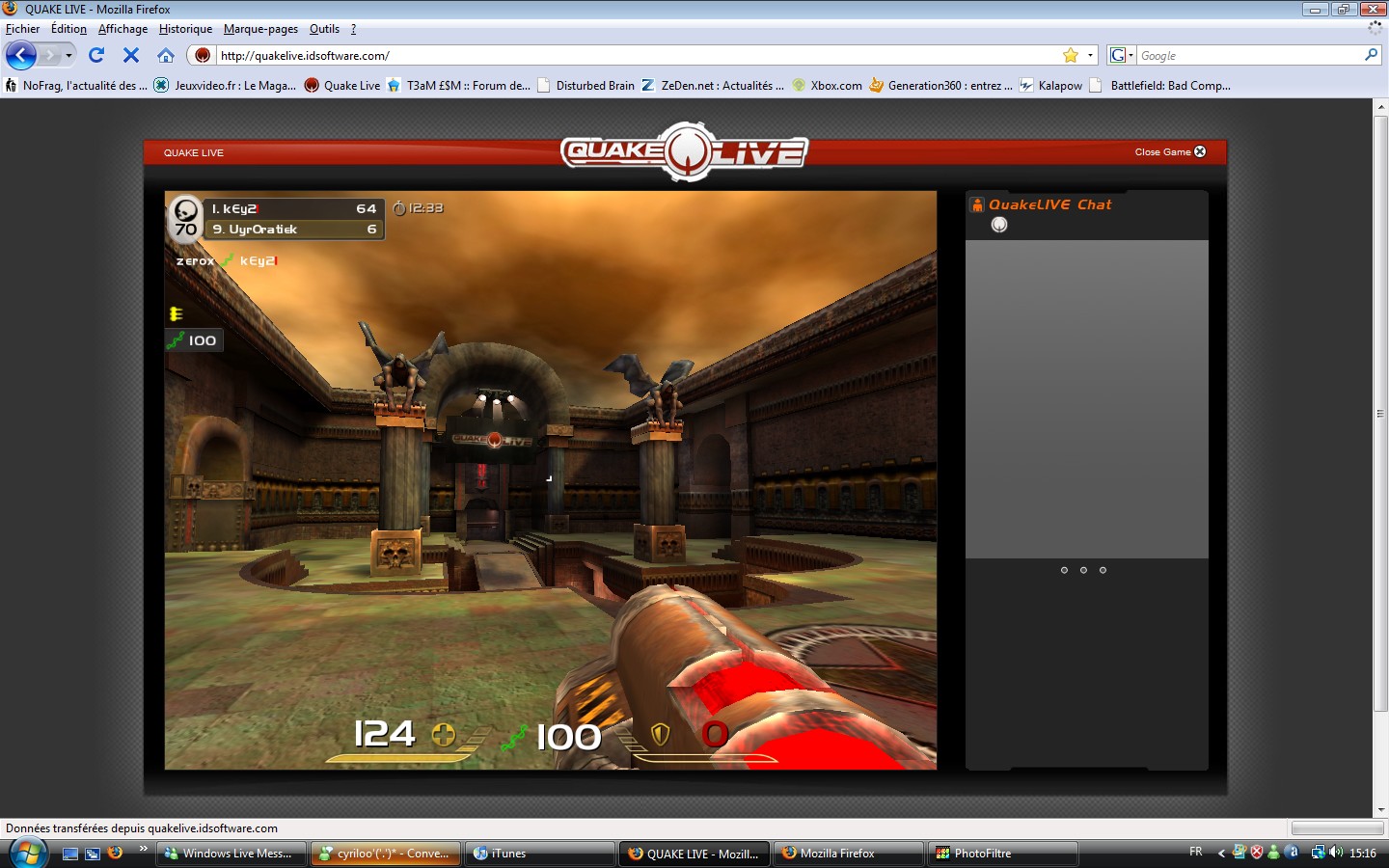Click the match timer clock icon

point(399,207)
